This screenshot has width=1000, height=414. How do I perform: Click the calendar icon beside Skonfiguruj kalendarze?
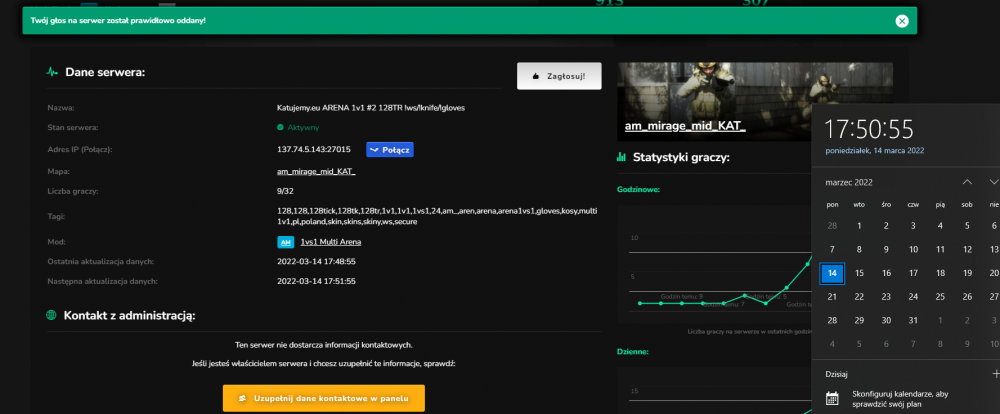pyautogui.click(x=832, y=399)
